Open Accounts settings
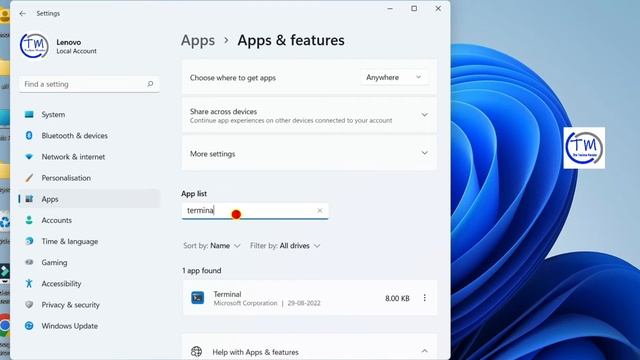The width and height of the screenshot is (640, 360). click(89, 220)
